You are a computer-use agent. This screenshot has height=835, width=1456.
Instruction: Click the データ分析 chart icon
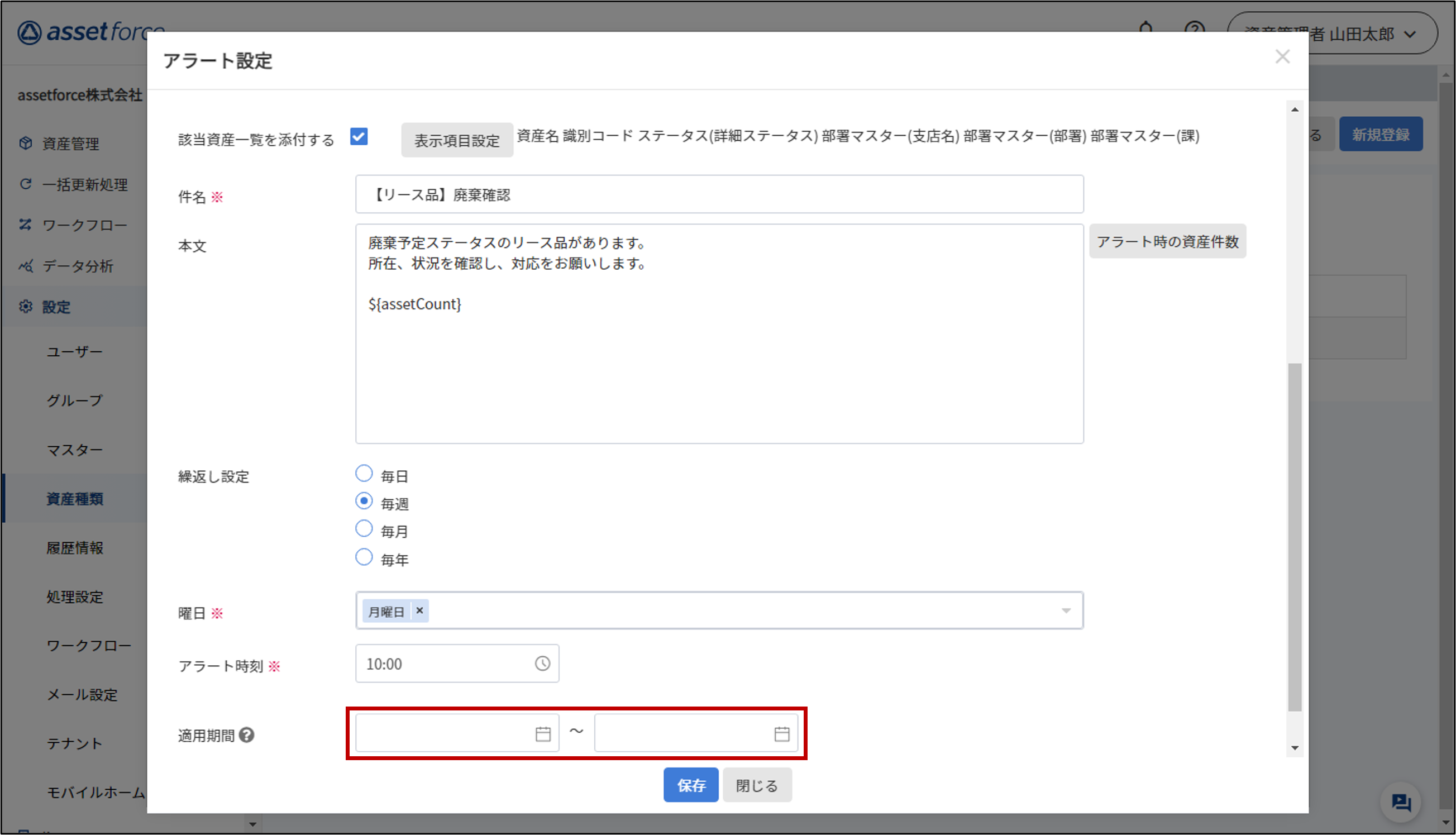pyautogui.click(x=25, y=265)
